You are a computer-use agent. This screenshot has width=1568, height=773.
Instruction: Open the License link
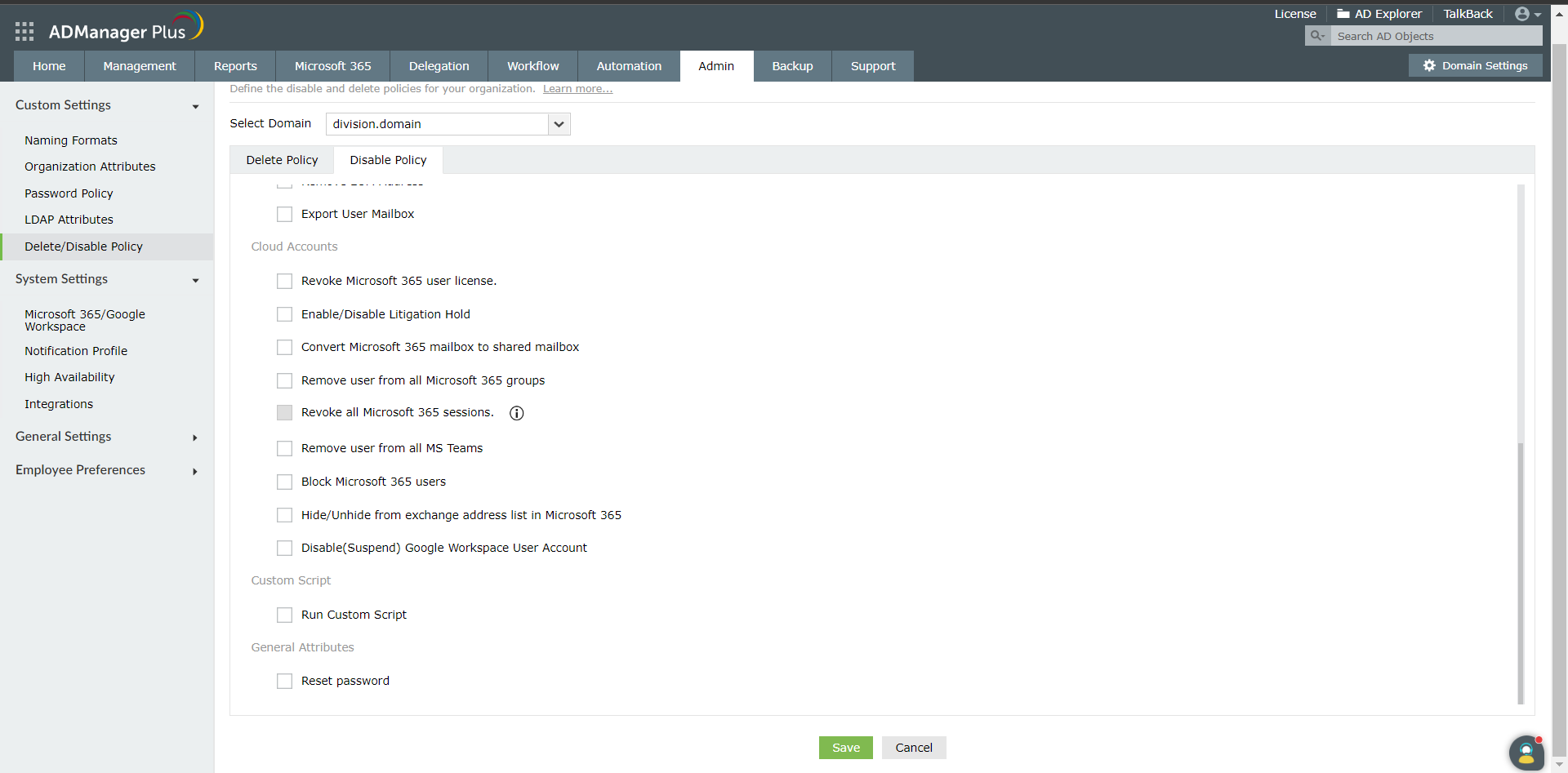(1295, 14)
